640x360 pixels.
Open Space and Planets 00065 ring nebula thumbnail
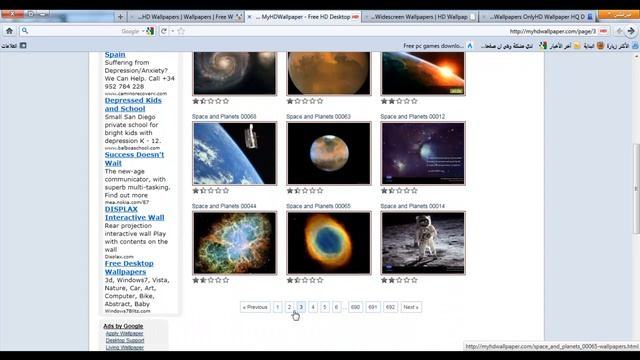pyautogui.click(x=329, y=243)
